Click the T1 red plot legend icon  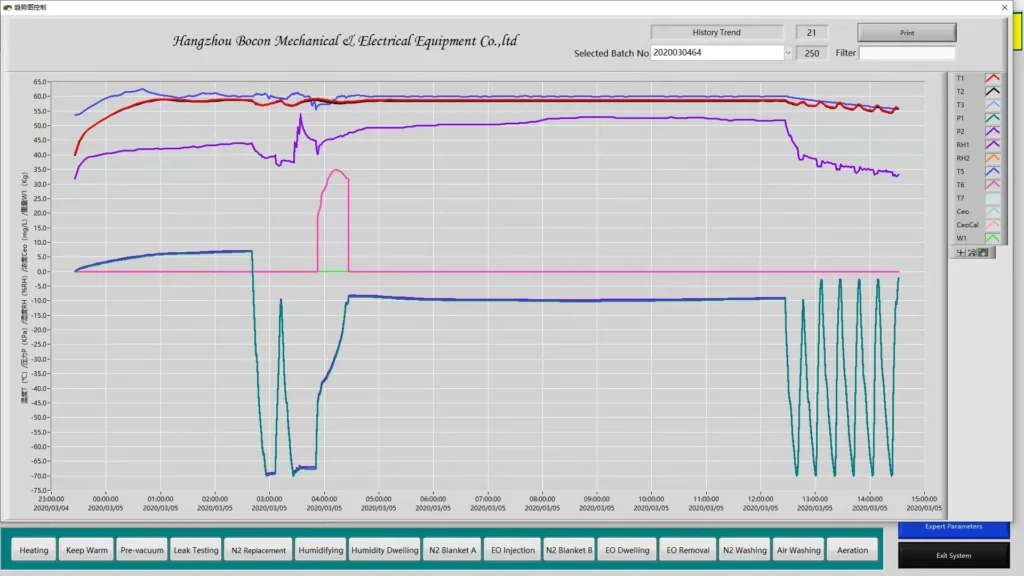[992, 78]
